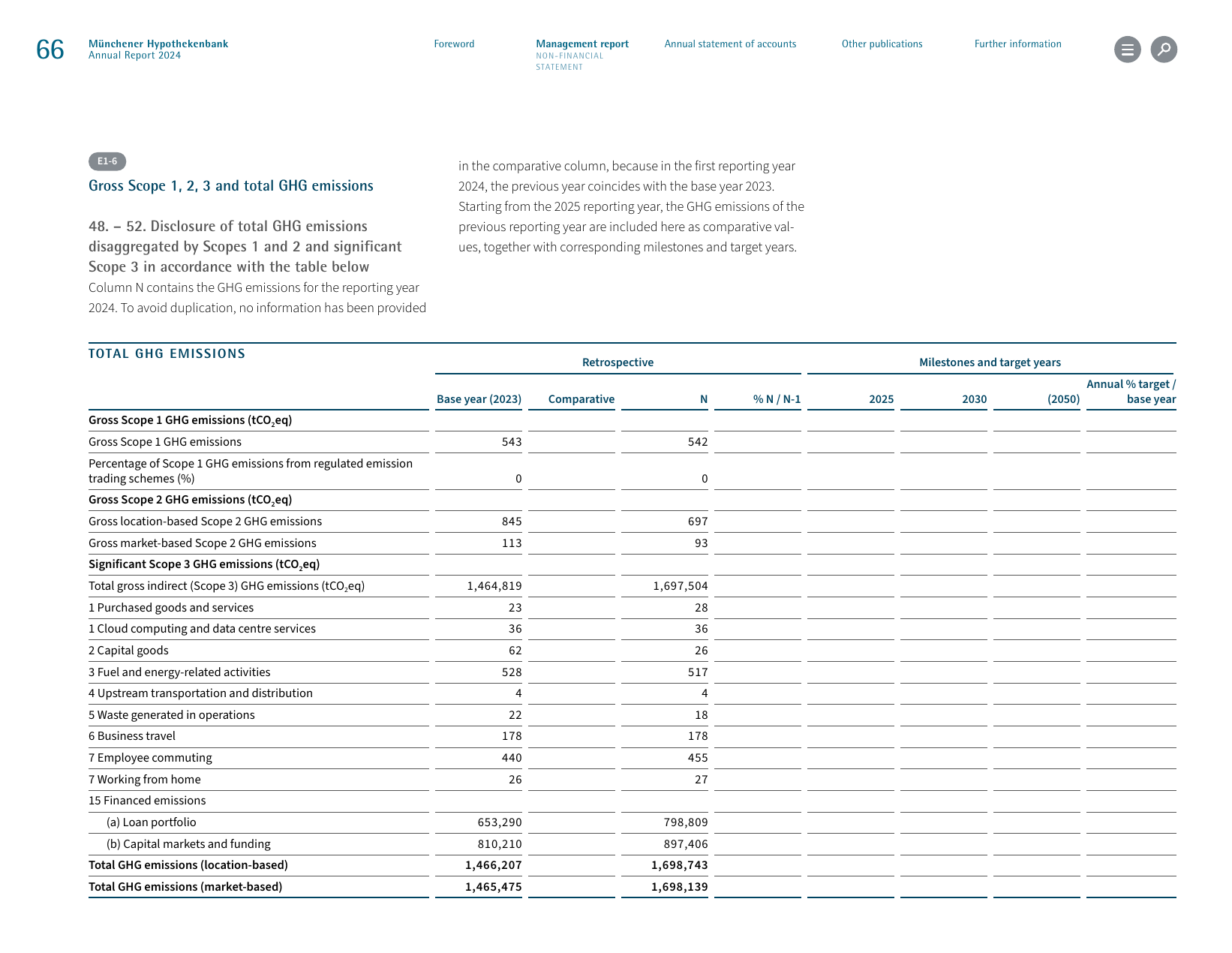
Task: Select the 7 Working from home row
Action: 632,780
